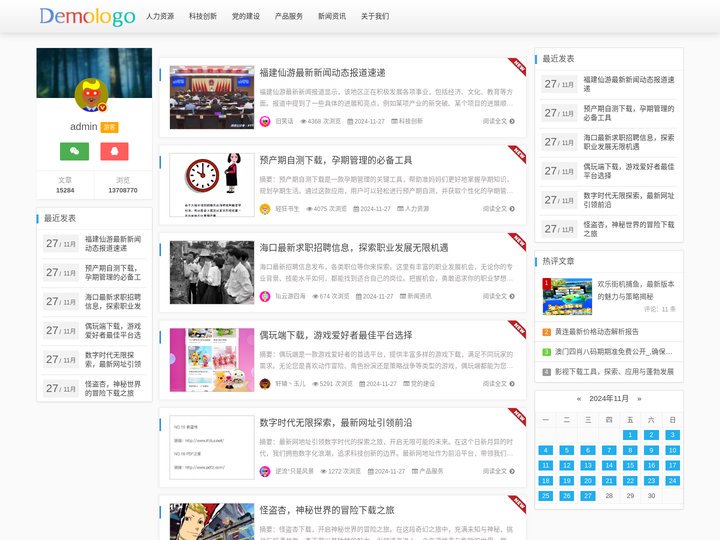Open left sidebar entry 怪盗杏，神秘世界的冒险下载之旅

[113, 388]
